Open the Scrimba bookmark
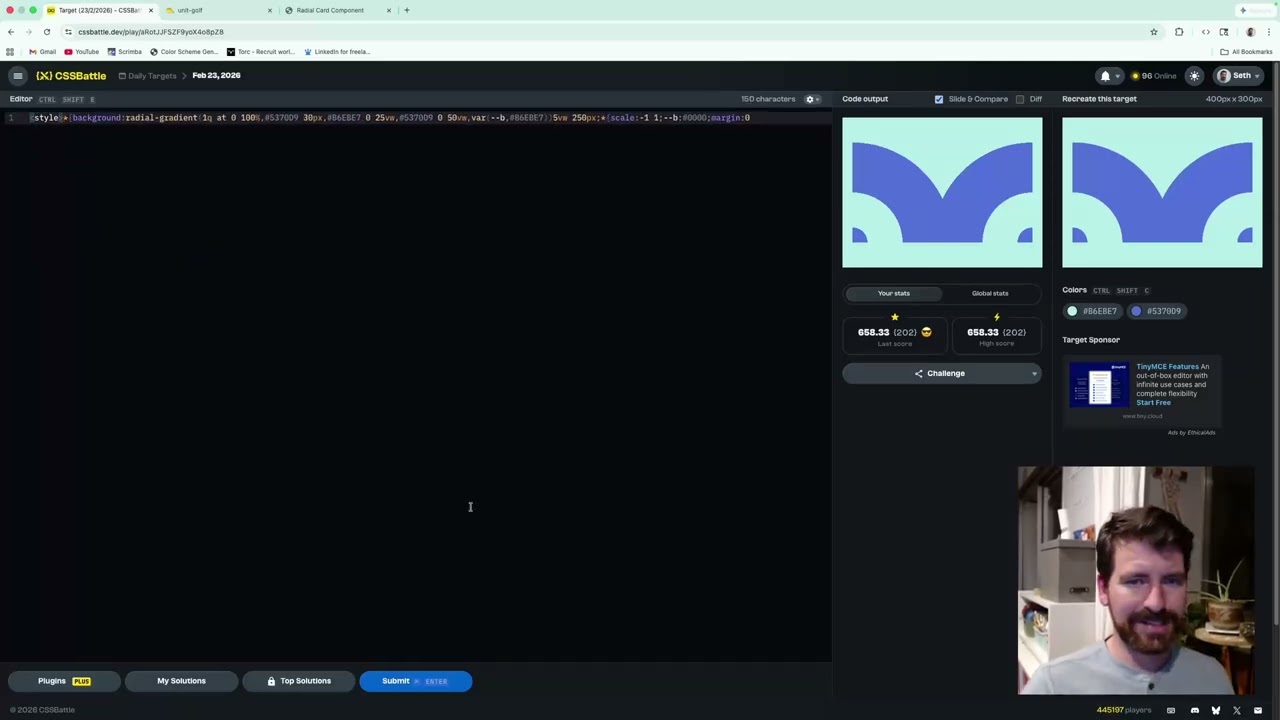 tap(124, 52)
